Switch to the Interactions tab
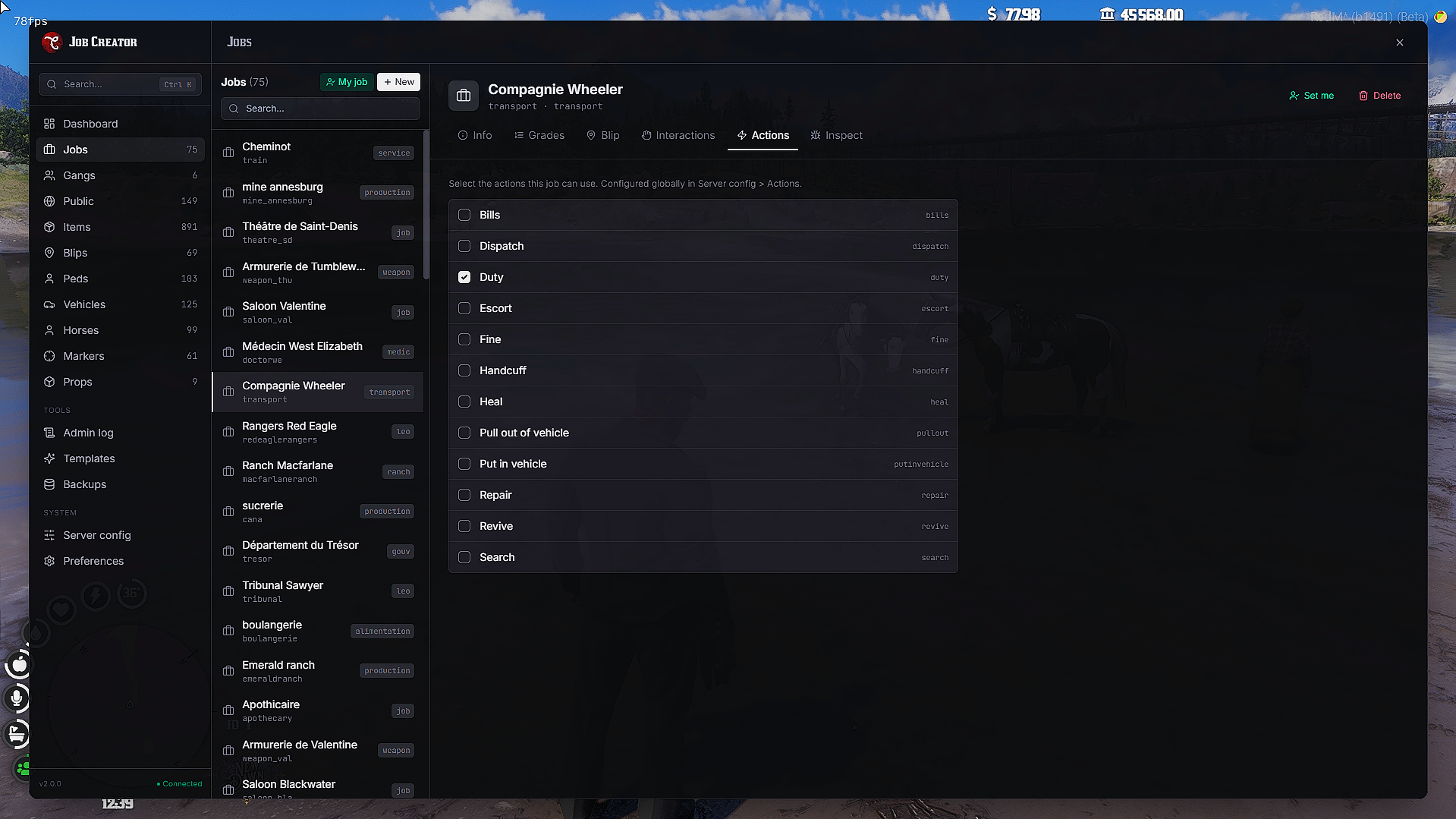The height and width of the screenshot is (819, 1456). coord(678,135)
